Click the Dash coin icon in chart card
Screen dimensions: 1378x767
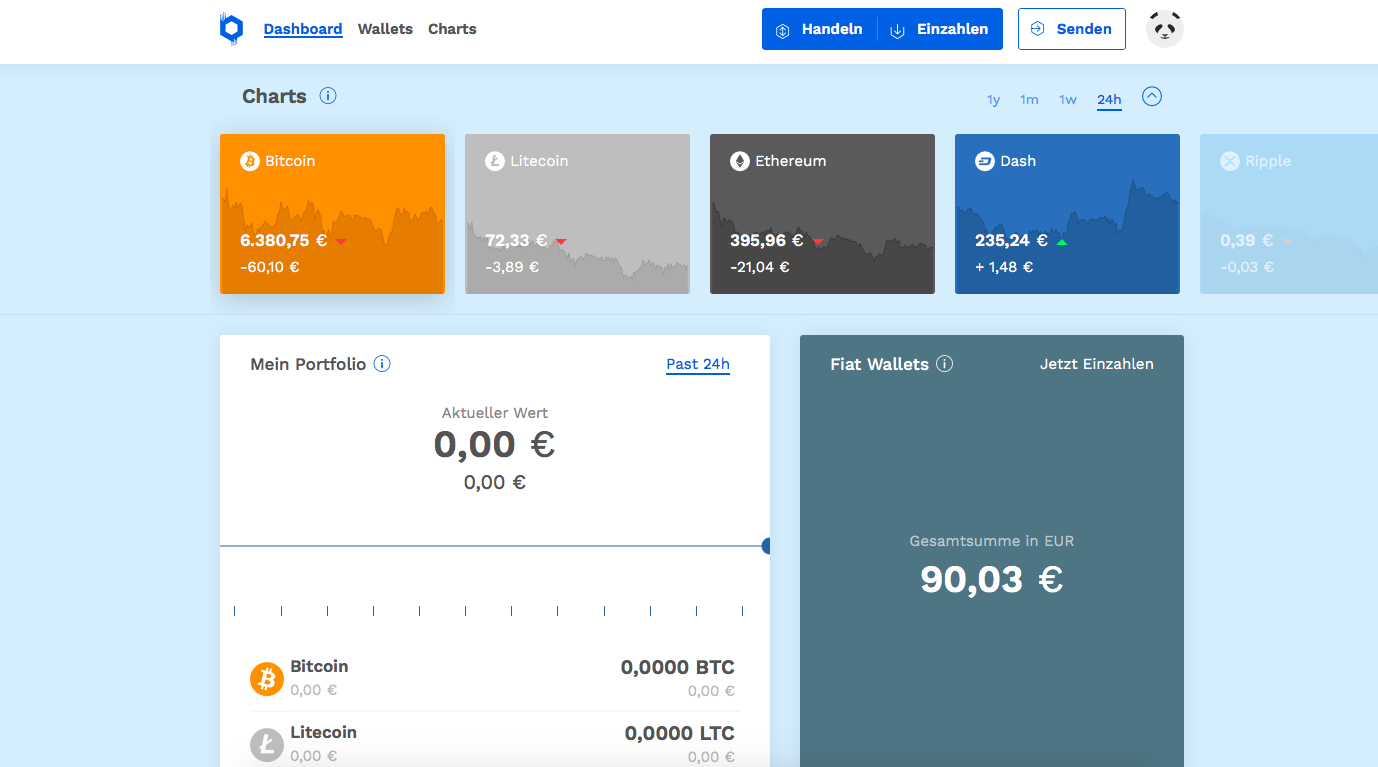(x=985, y=161)
